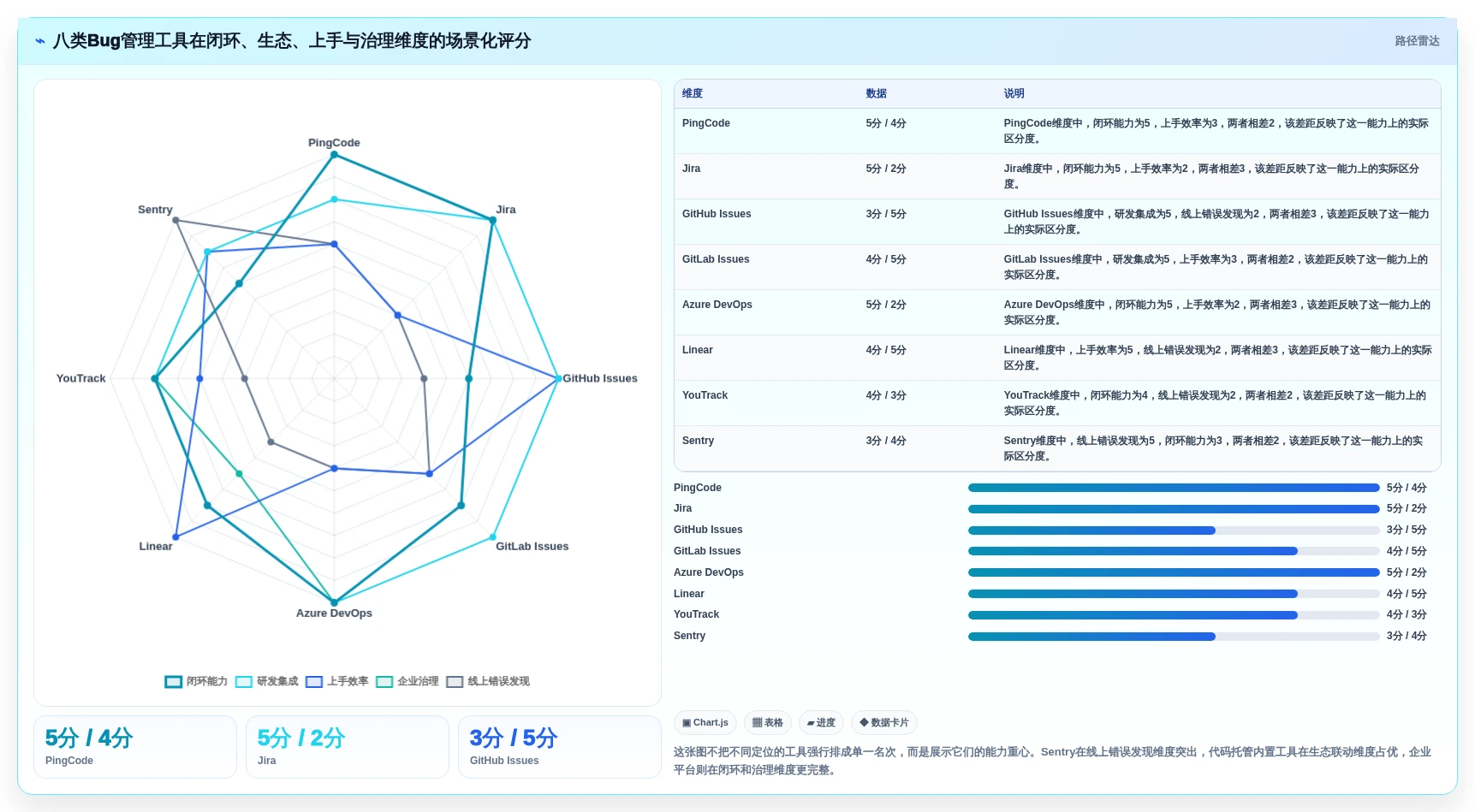Toggle the 研发集成 legend series
This screenshot has width=1475, height=812.
tap(267, 681)
